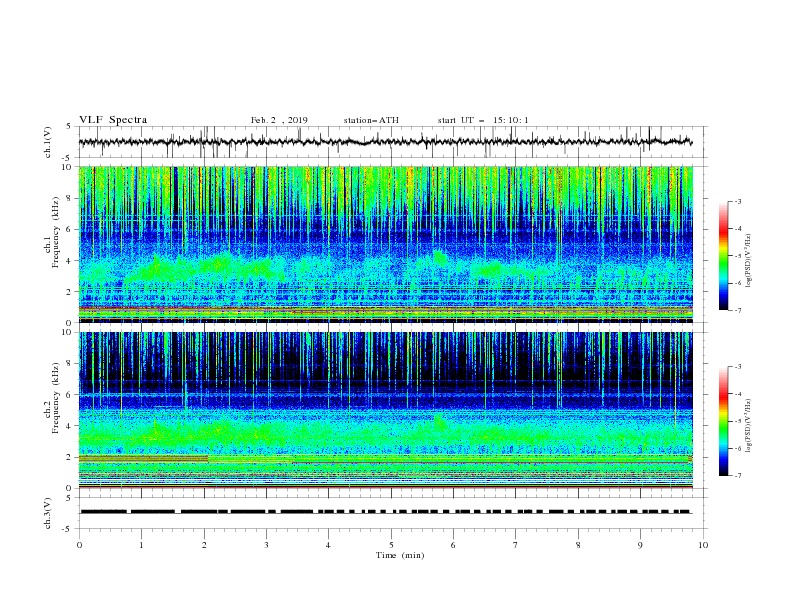Image resolution: width=792 pixels, height=612 pixels.
Task: Click the "-3" tick on ch.1 color bar
Action: [737, 201]
